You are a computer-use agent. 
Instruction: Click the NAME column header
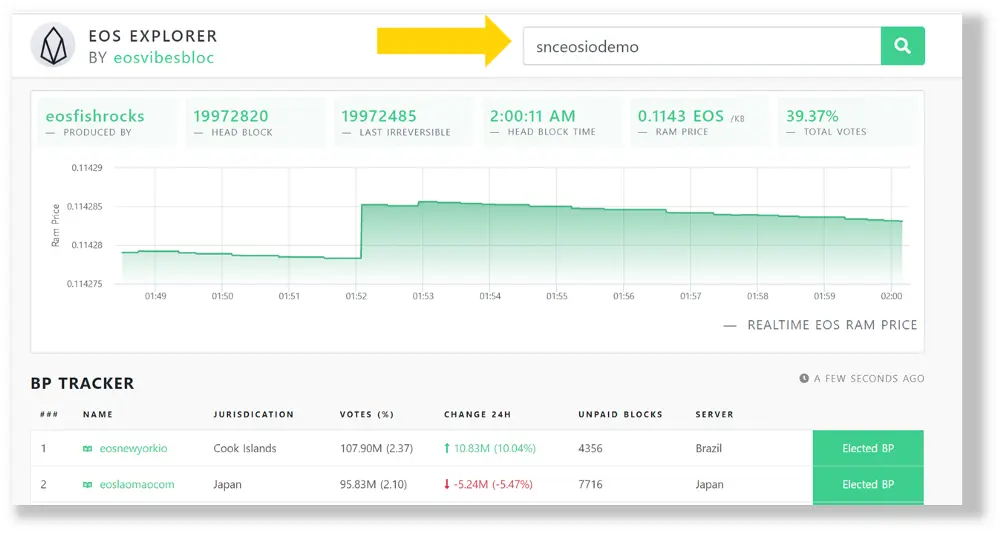[x=98, y=414]
